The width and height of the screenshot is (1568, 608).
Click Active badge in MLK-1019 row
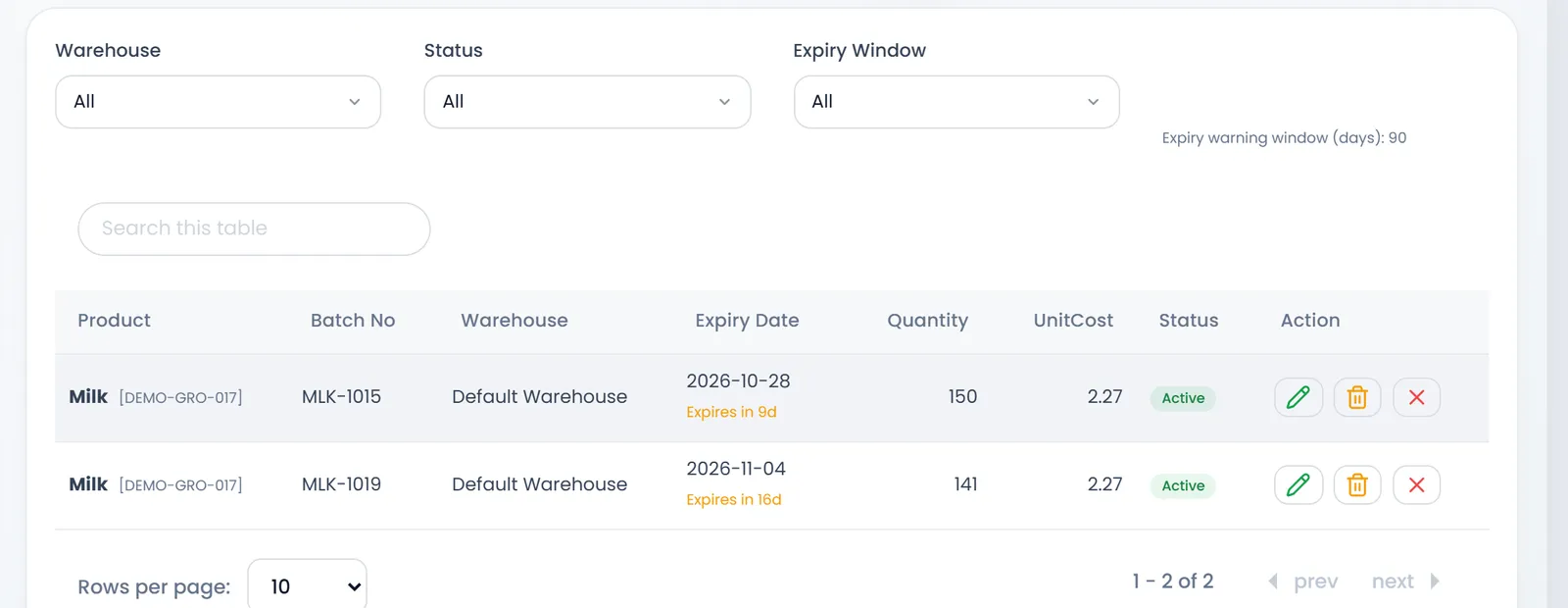pos(1183,485)
